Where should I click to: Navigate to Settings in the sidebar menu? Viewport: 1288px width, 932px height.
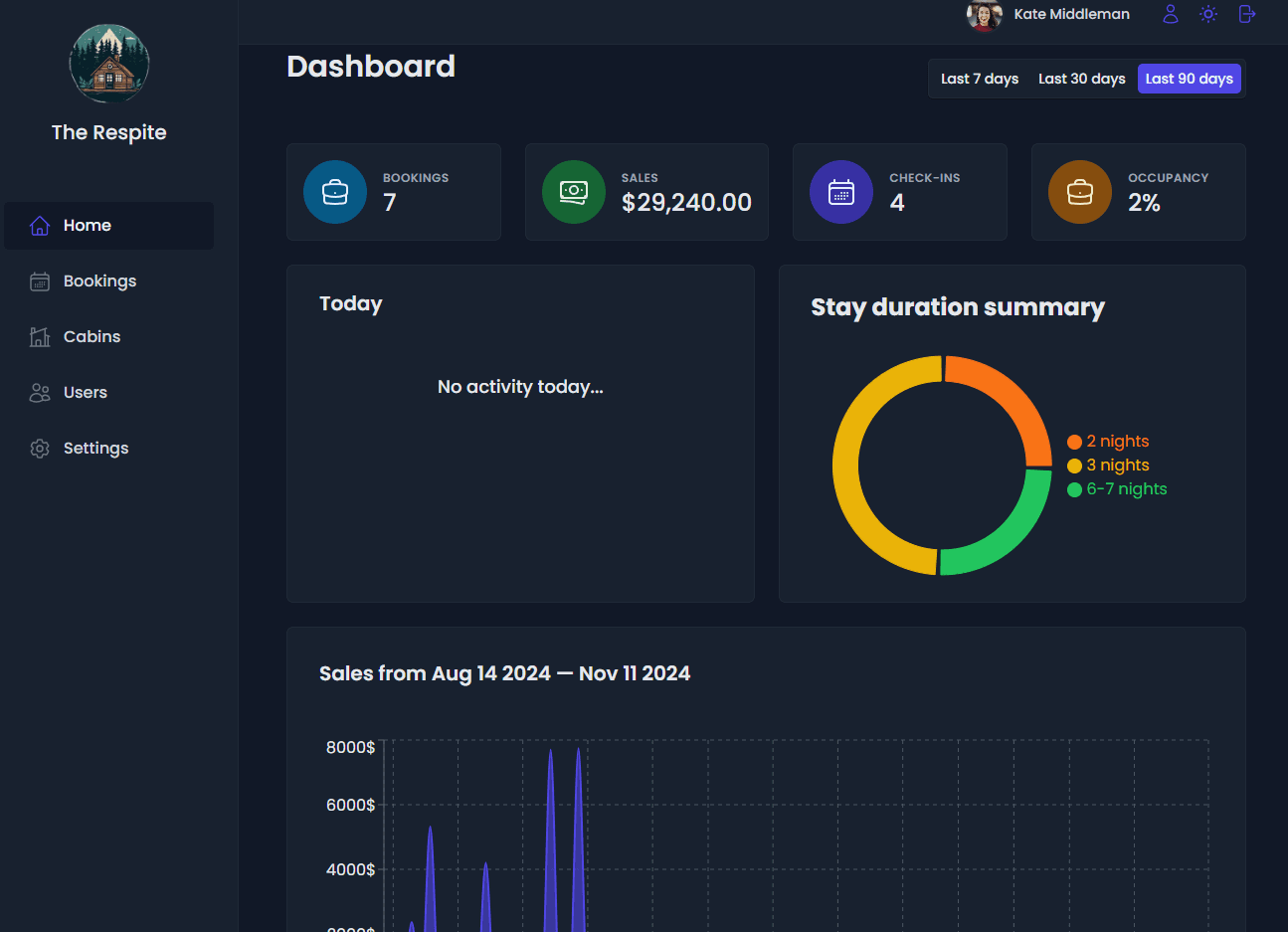coord(95,448)
